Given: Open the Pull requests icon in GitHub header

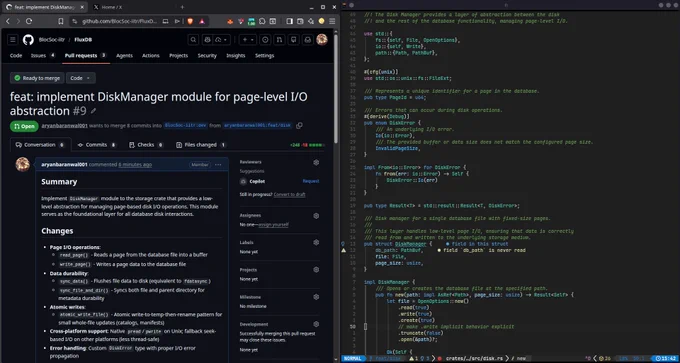Looking at the screenshot, I should click(279, 39).
